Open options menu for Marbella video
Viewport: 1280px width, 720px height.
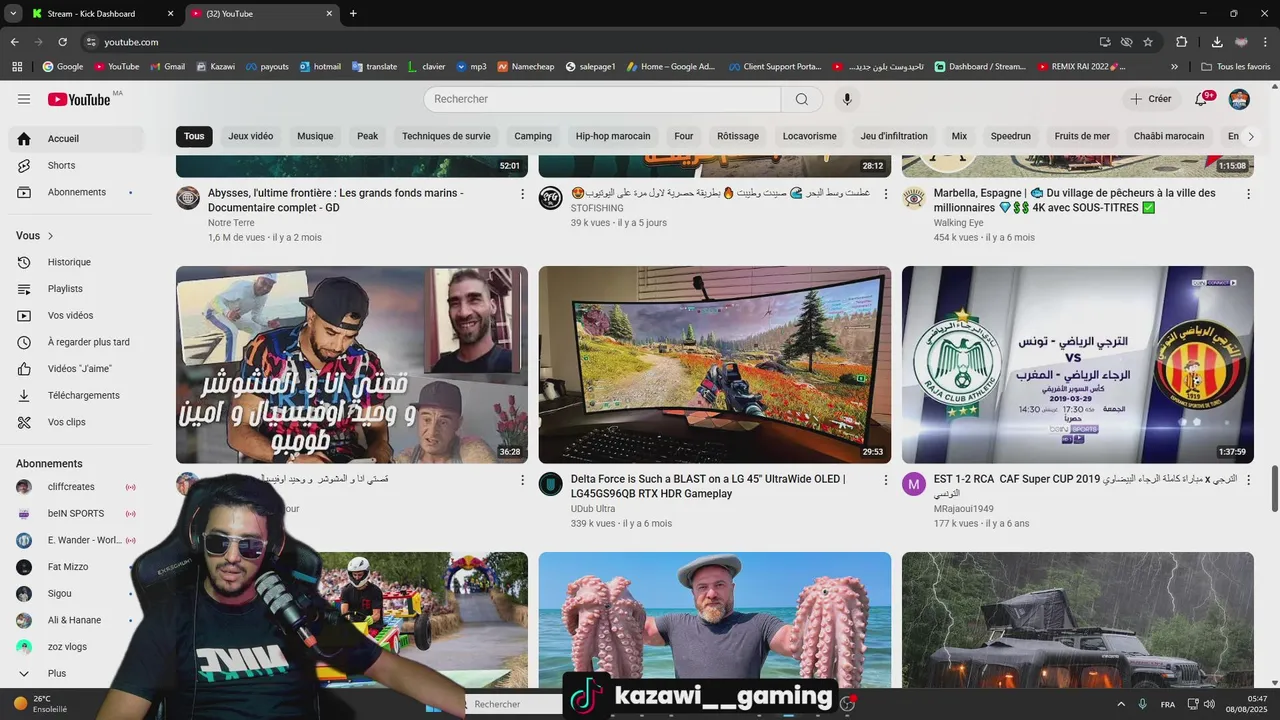coord(1248,194)
